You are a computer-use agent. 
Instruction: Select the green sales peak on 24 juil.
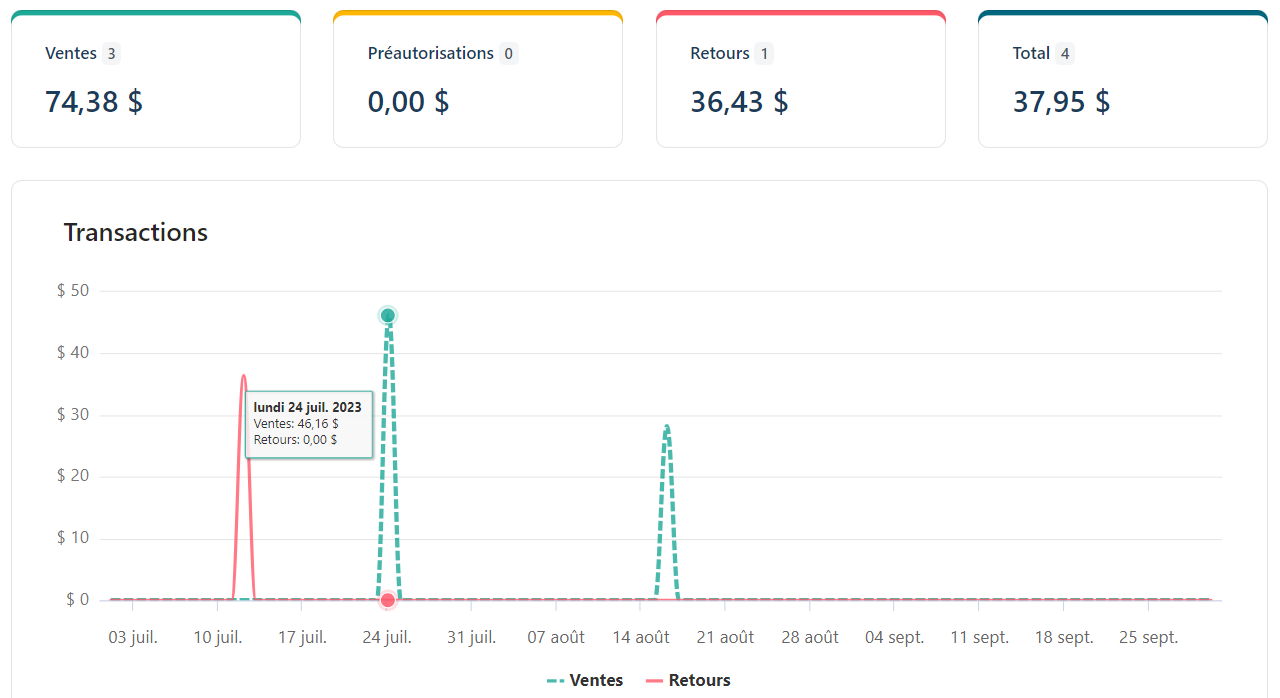(x=387, y=314)
